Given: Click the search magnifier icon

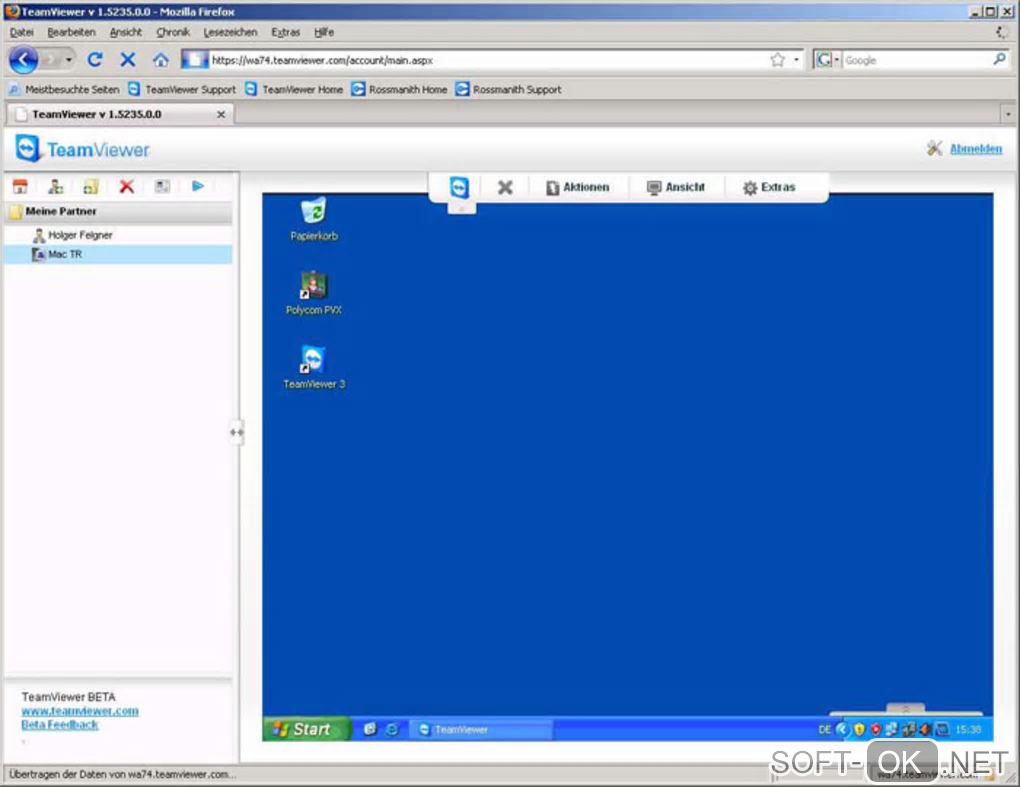Looking at the screenshot, I should [x=999, y=59].
